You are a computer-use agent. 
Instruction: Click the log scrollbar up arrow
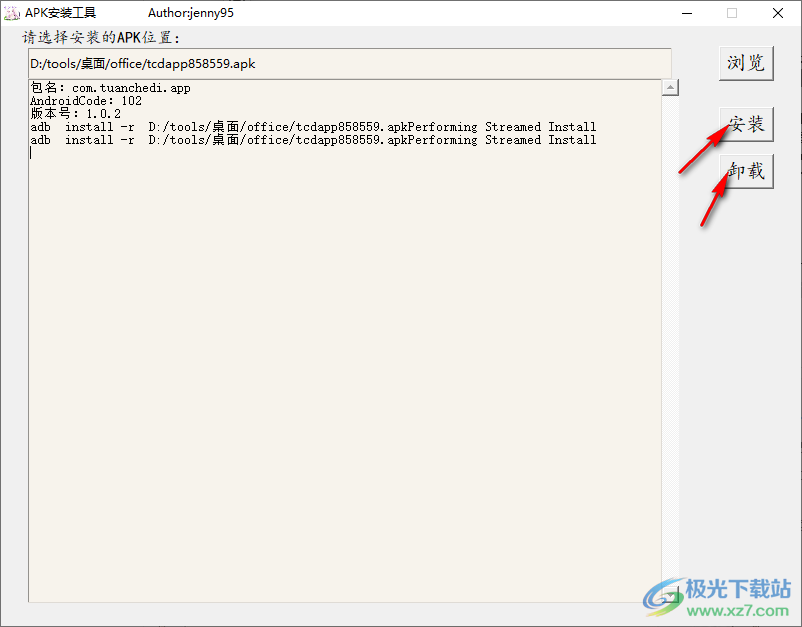(670, 87)
